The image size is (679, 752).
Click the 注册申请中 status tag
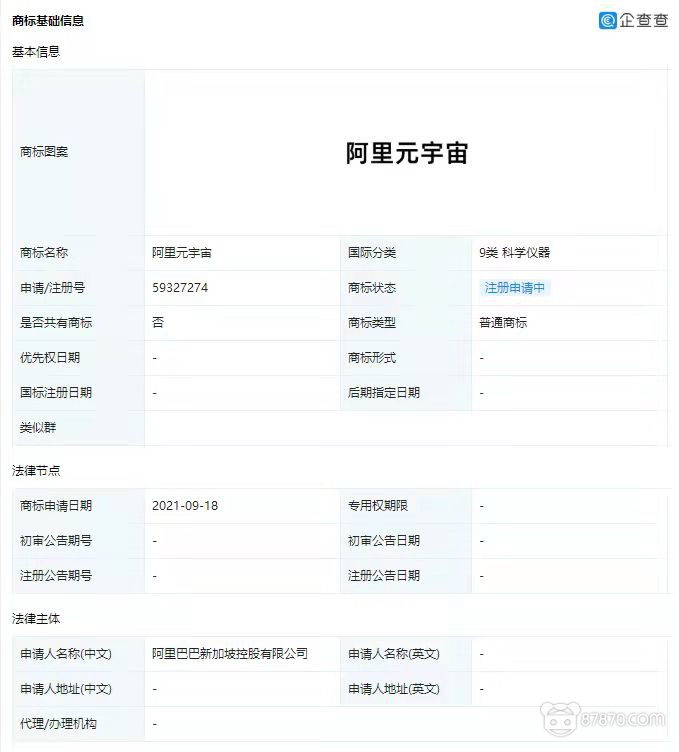click(x=515, y=288)
